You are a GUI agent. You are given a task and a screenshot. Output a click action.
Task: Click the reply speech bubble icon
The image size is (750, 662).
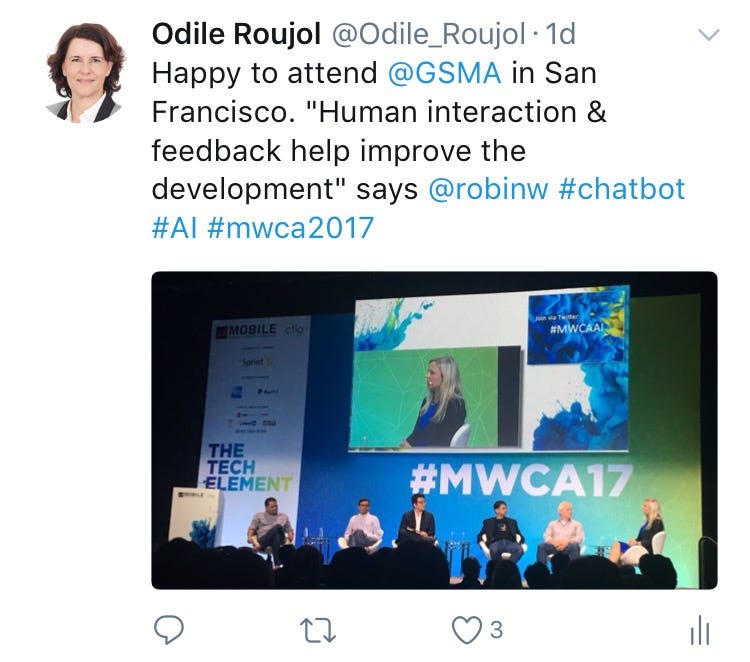click(168, 629)
